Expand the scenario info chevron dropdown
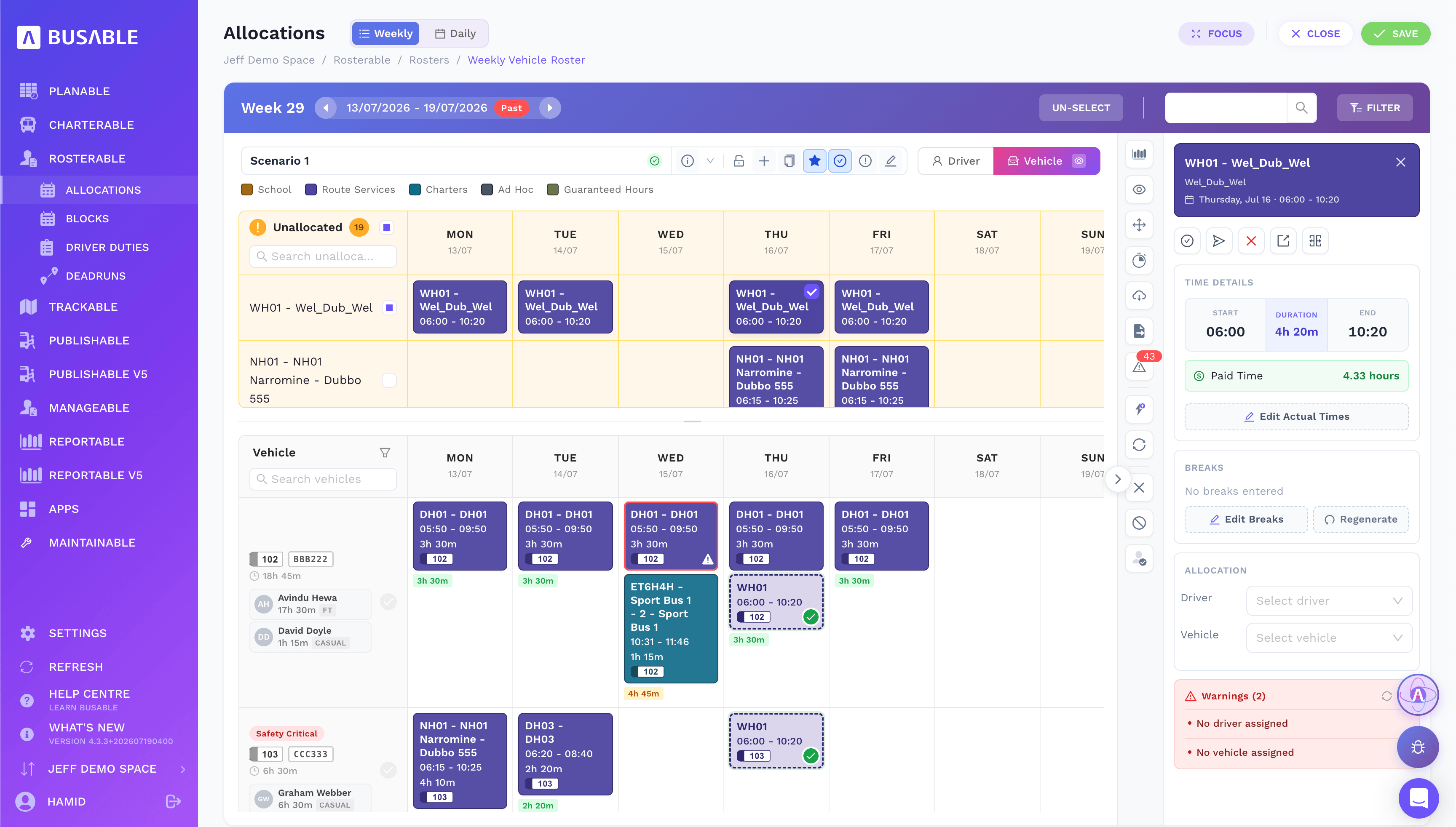This screenshot has width=1456, height=827. click(x=710, y=161)
